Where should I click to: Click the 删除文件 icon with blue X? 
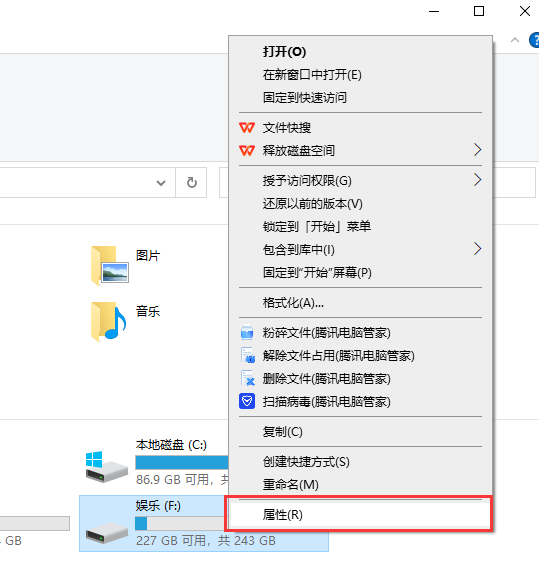coord(247,378)
